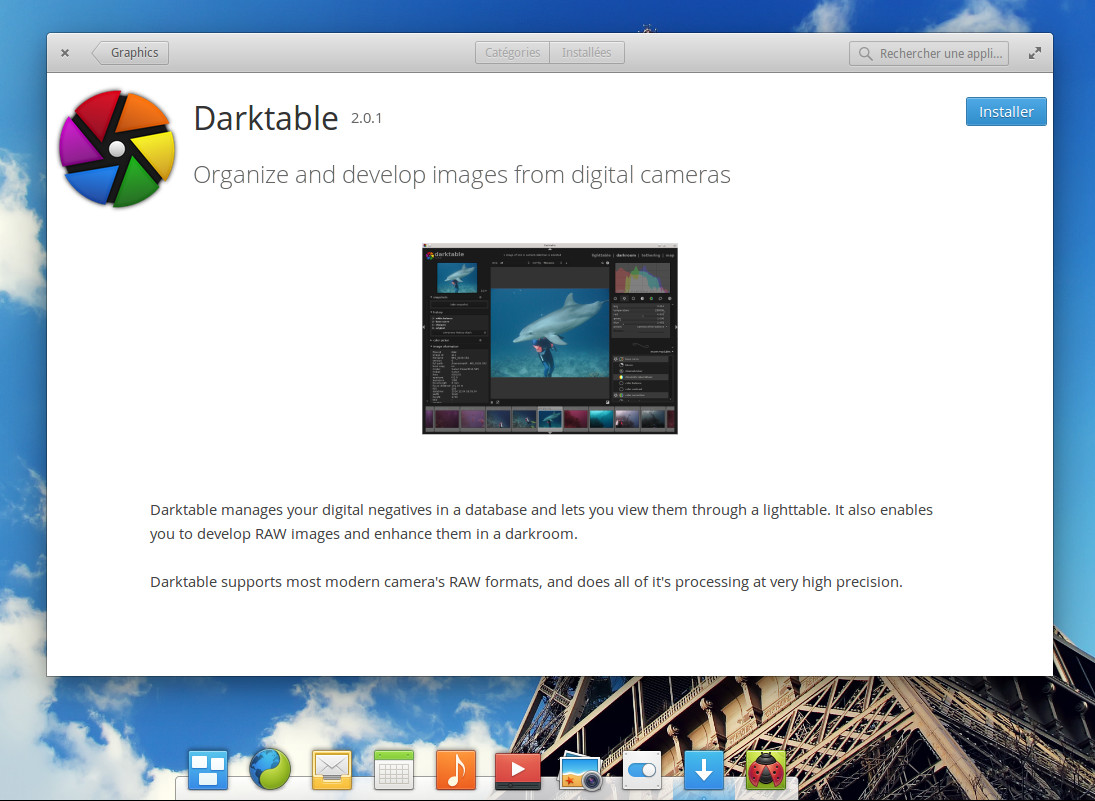The width and height of the screenshot is (1095, 801).
Task: Focus the Rechercher une appli search field
Action: coord(929,53)
